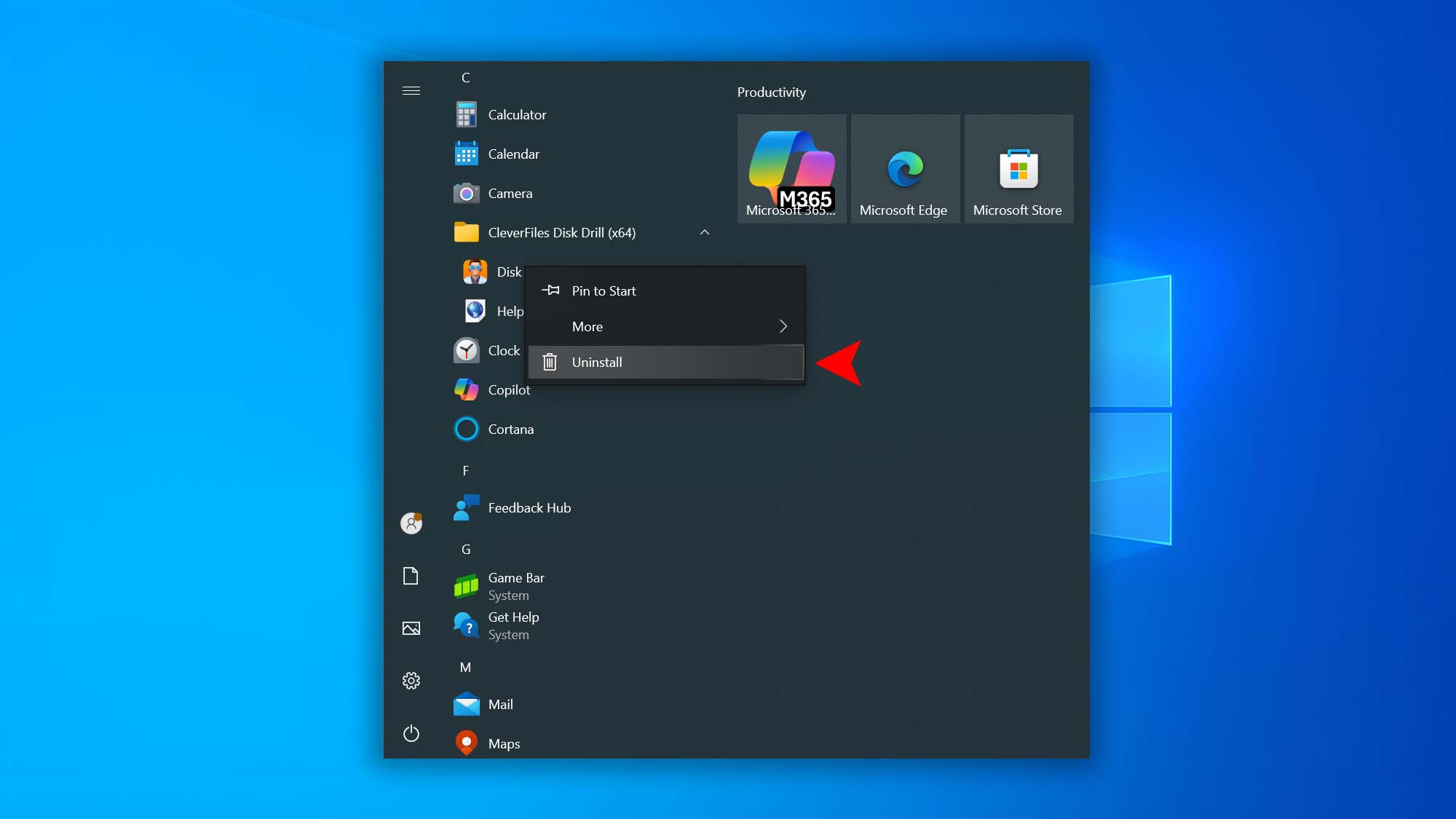Choose Pin to Start
The width and height of the screenshot is (1456, 819).
click(665, 290)
